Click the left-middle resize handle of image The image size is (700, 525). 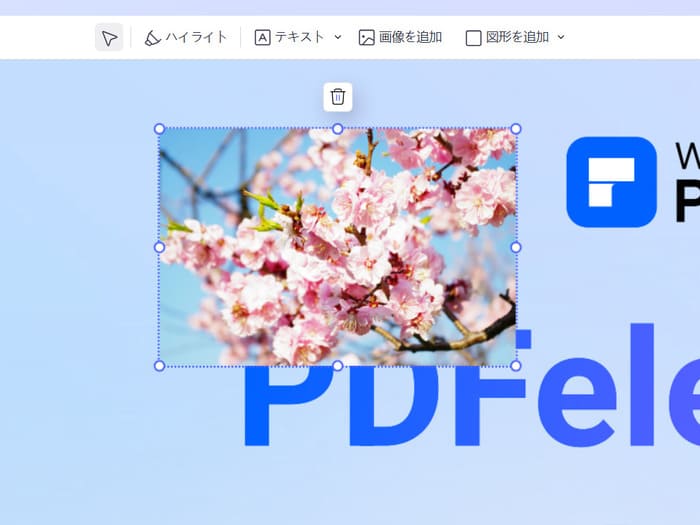point(159,247)
